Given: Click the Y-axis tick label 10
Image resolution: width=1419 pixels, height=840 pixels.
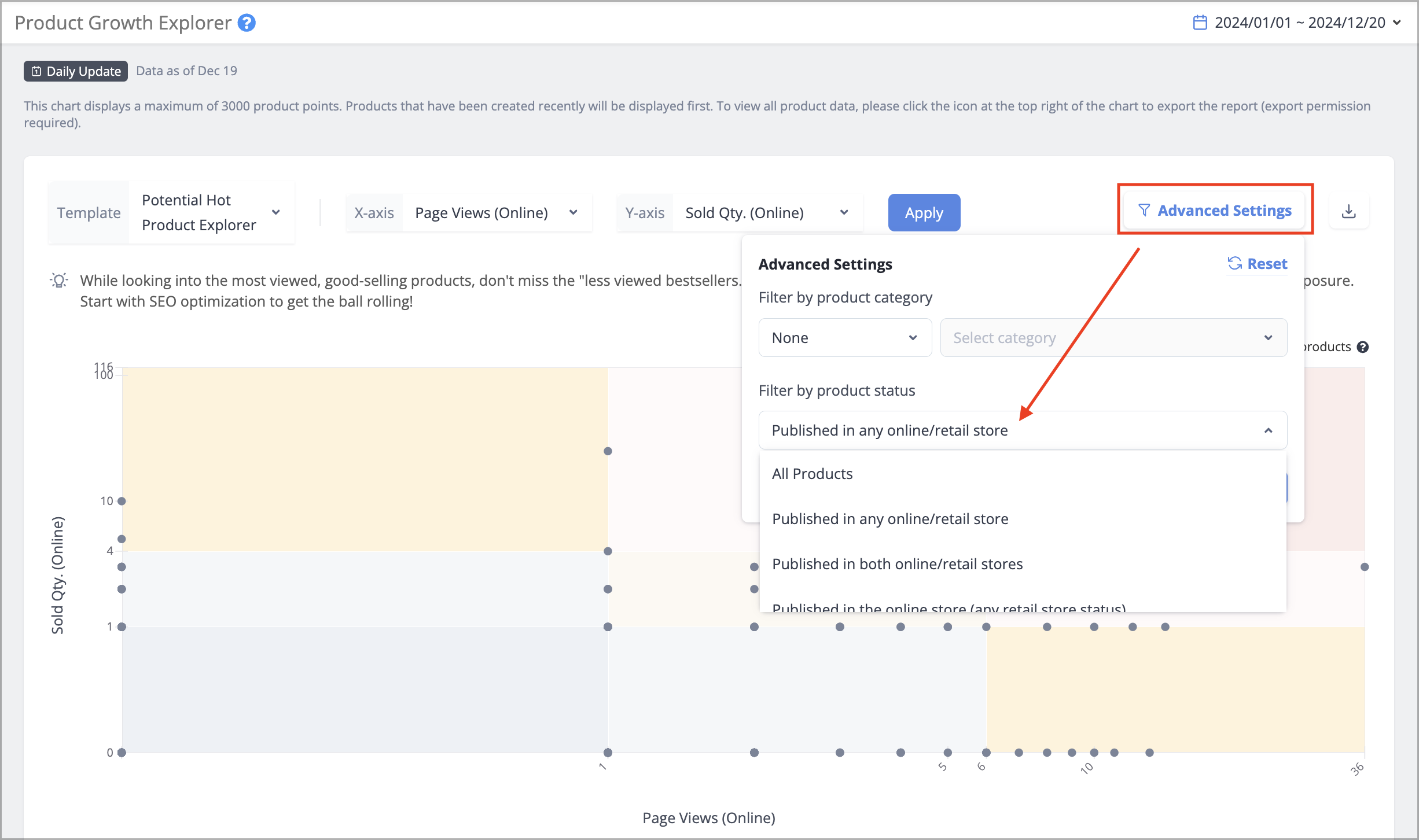Looking at the screenshot, I should 106,501.
